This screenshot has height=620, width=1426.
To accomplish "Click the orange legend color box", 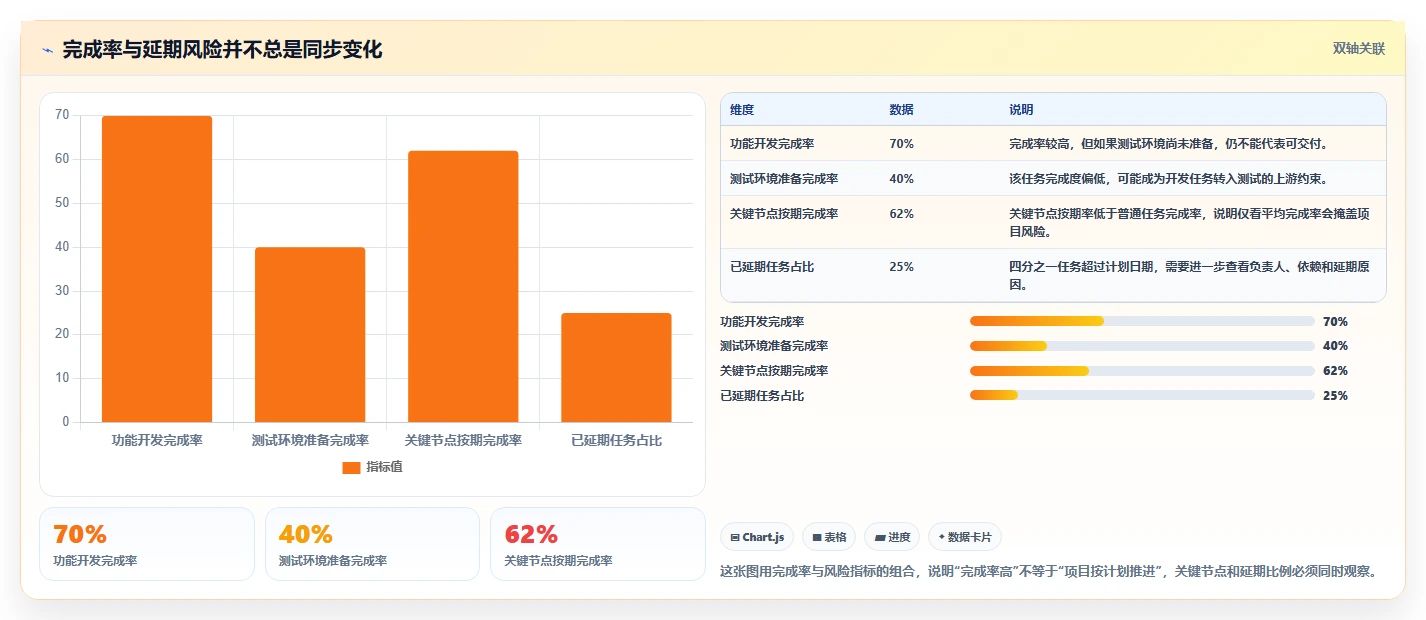I will coord(351,467).
